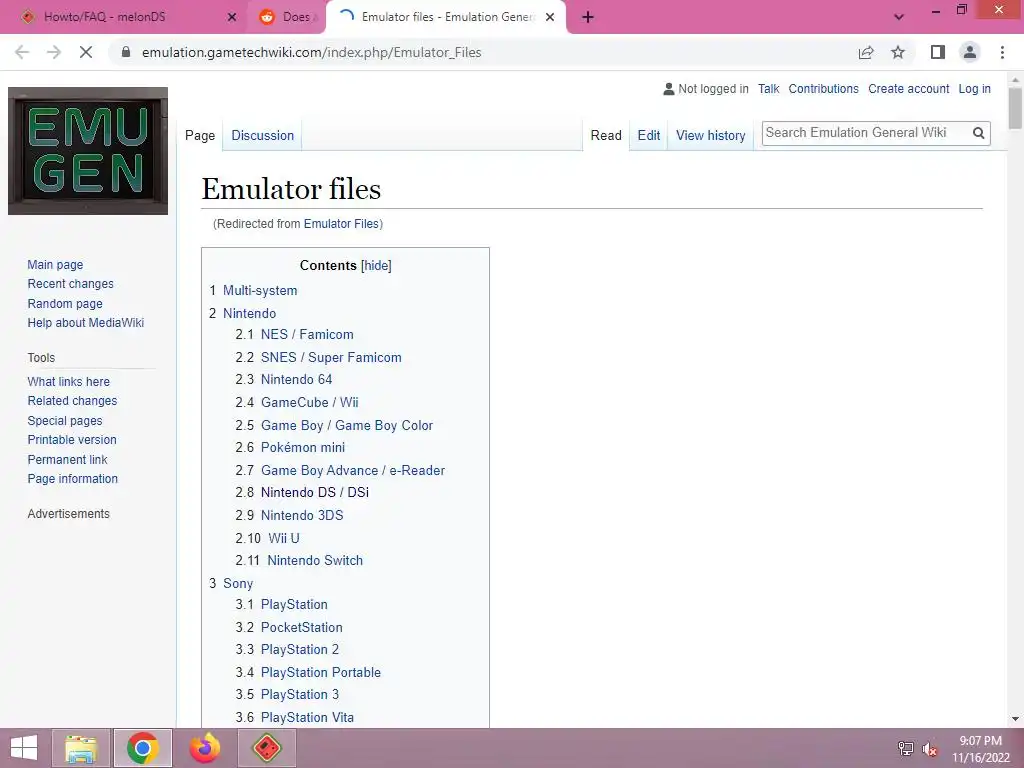Jump to NES / Famicom section

[307, 334]
